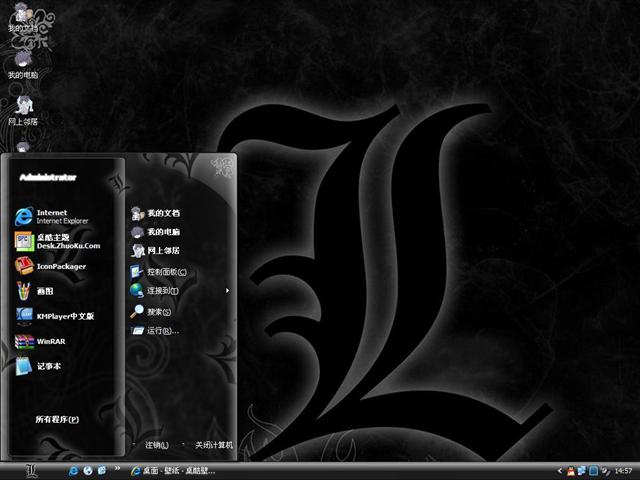Viewport: 640px width, 480px height.
Task: Click the L-logo Start button on taskbar
Action: [x=31, y=471]
